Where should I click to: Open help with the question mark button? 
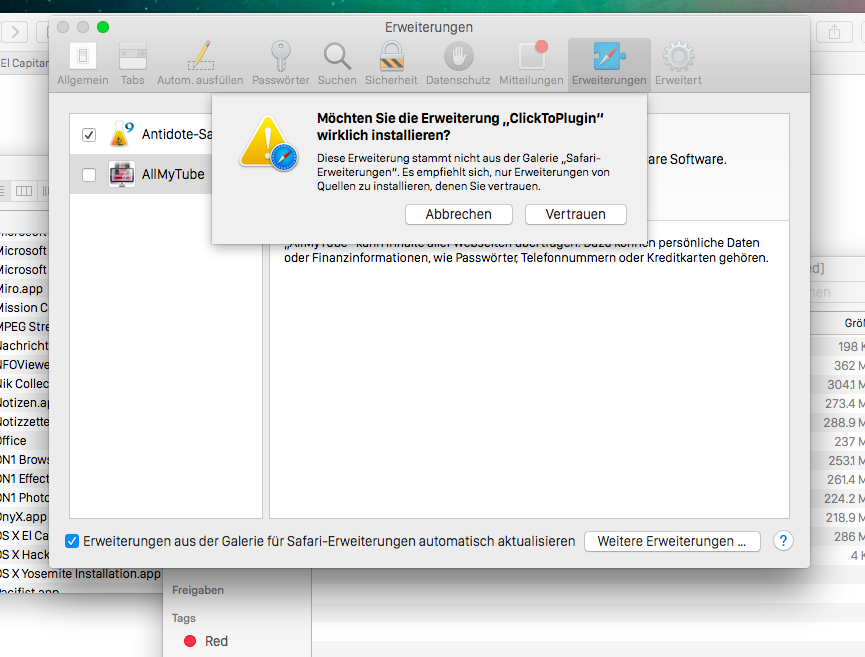783,541
